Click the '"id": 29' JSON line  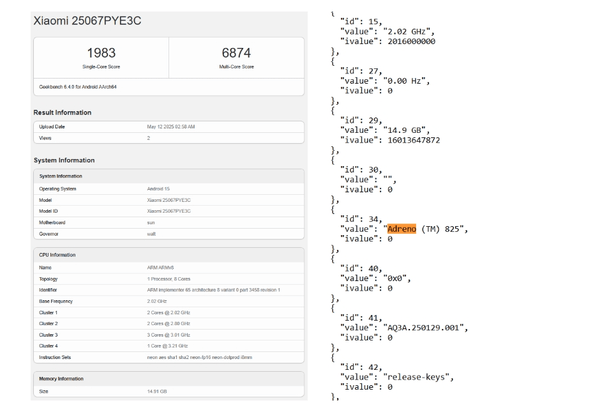[361, 121]
